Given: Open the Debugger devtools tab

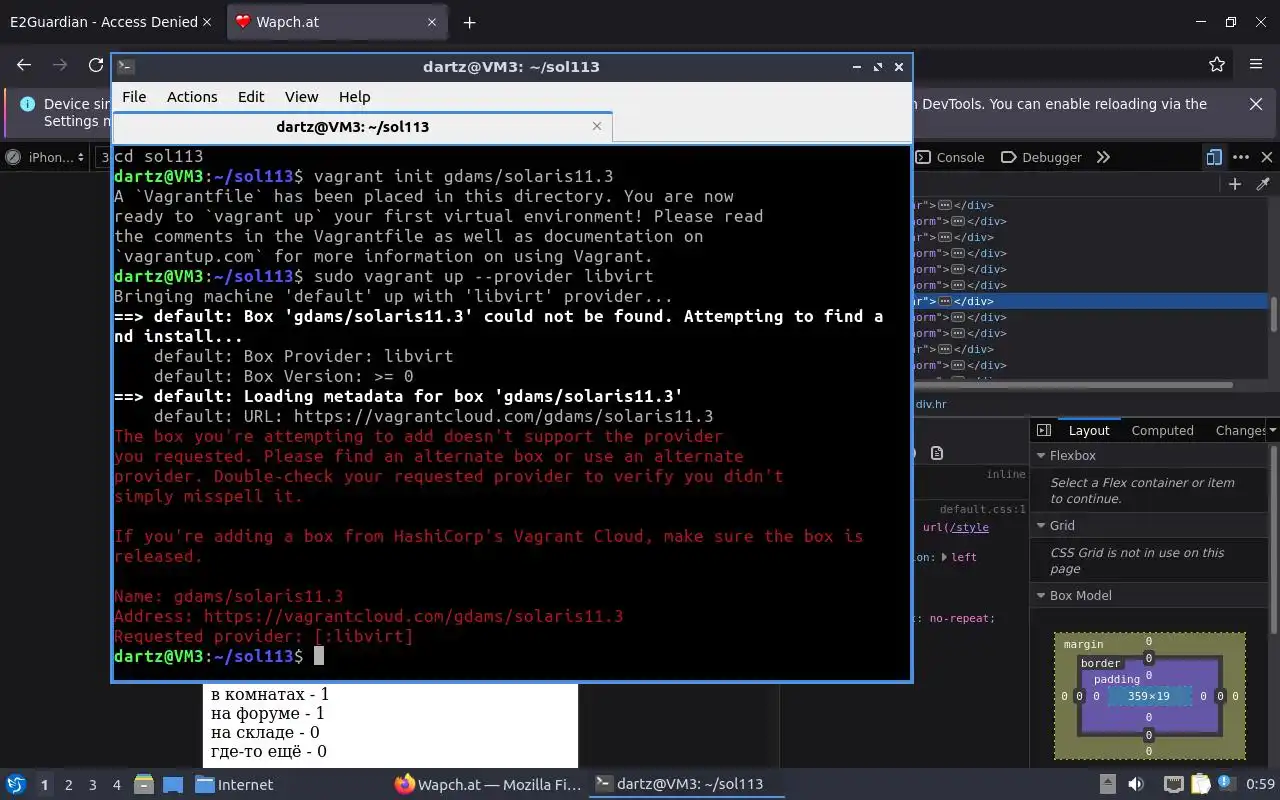Looking at the screenshot, I should (1041, 157).
